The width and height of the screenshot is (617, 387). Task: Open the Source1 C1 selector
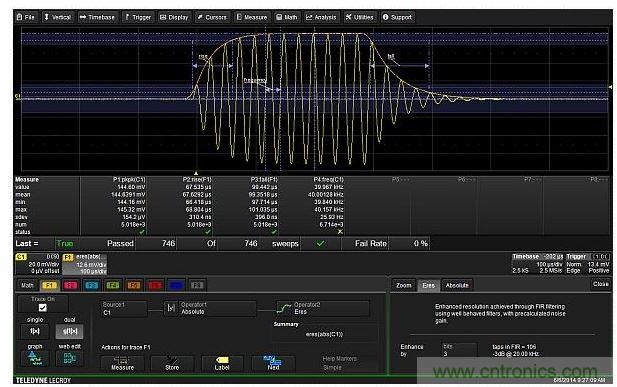[124, 309]
